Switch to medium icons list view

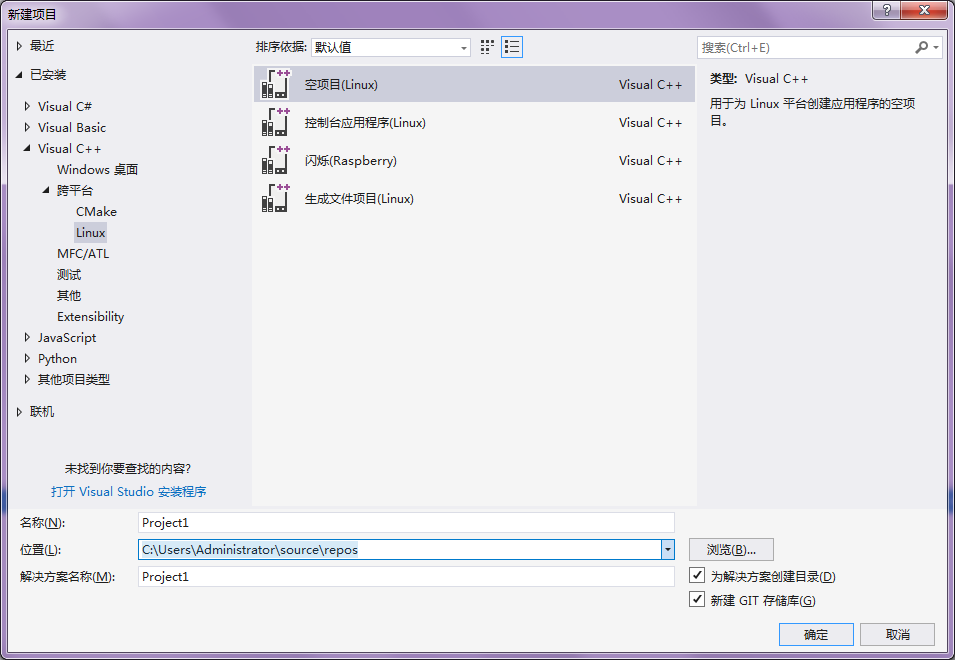click(x=512, y=47)
